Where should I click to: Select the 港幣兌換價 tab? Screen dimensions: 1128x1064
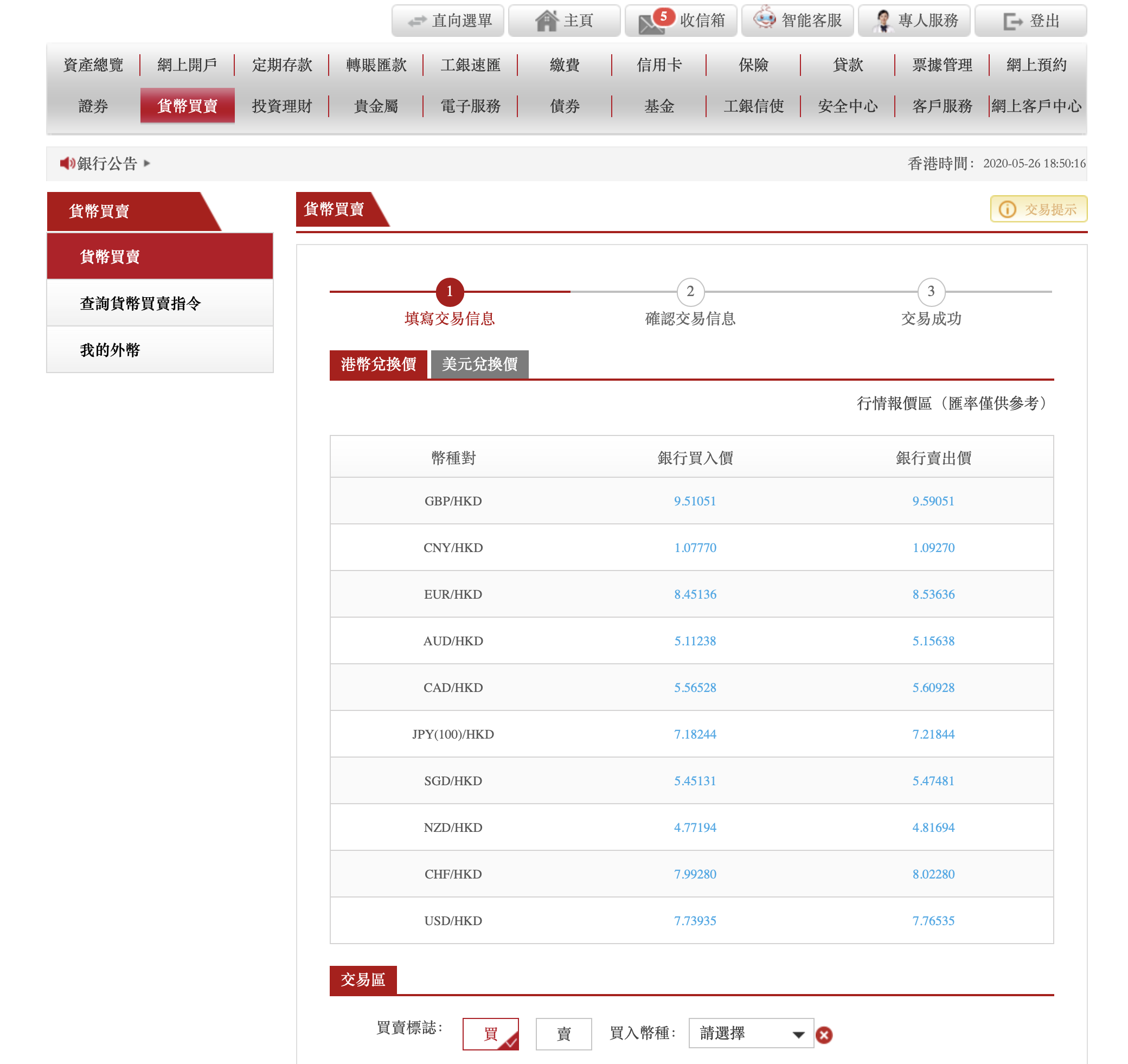pos(378,364)
